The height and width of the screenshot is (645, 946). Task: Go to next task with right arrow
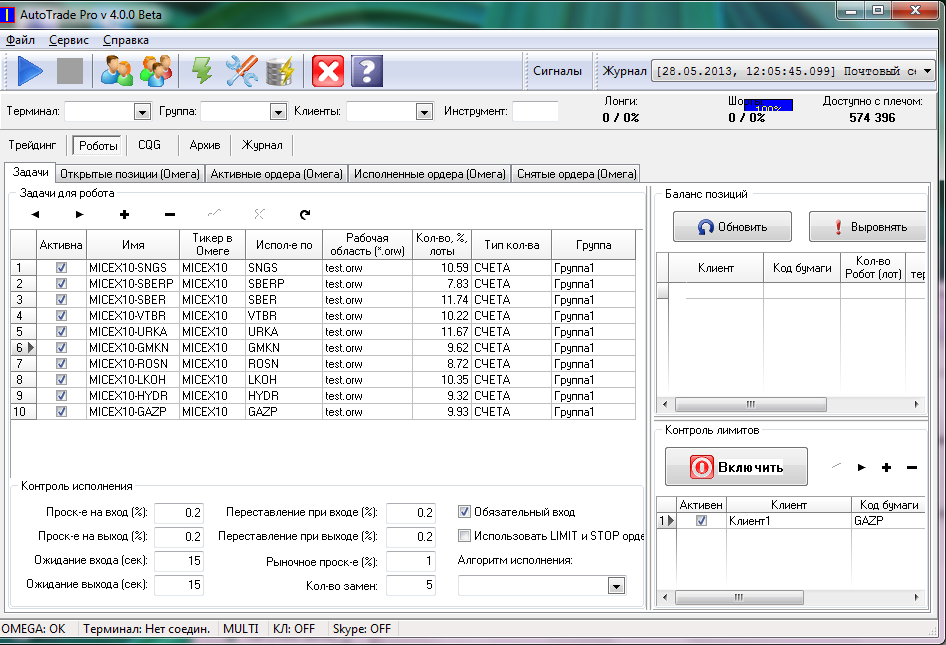point(80,214)
